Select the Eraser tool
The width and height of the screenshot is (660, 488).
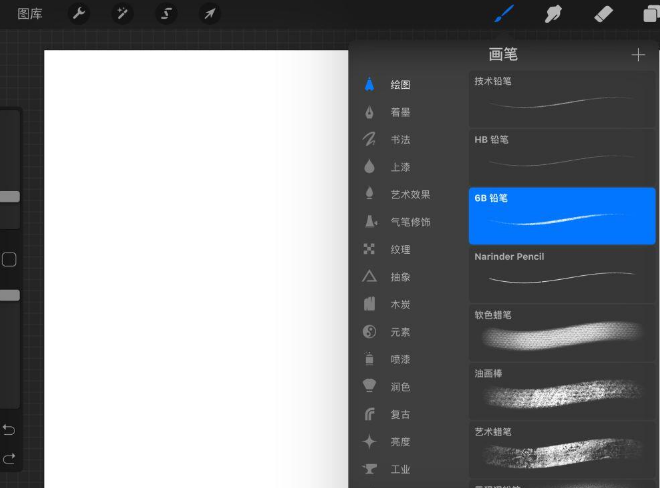[603, 14]
